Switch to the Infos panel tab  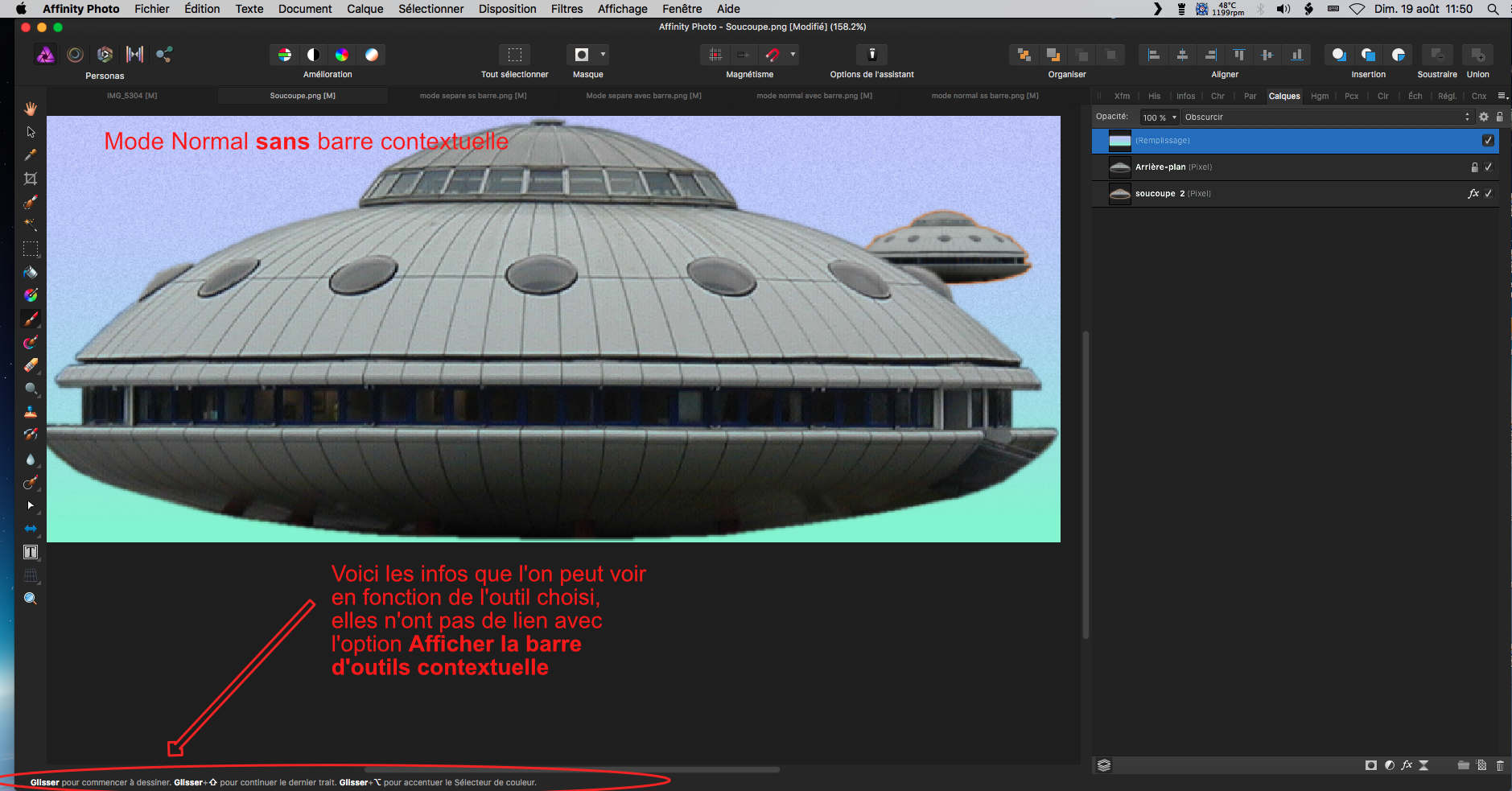(x=1185, y=96)
